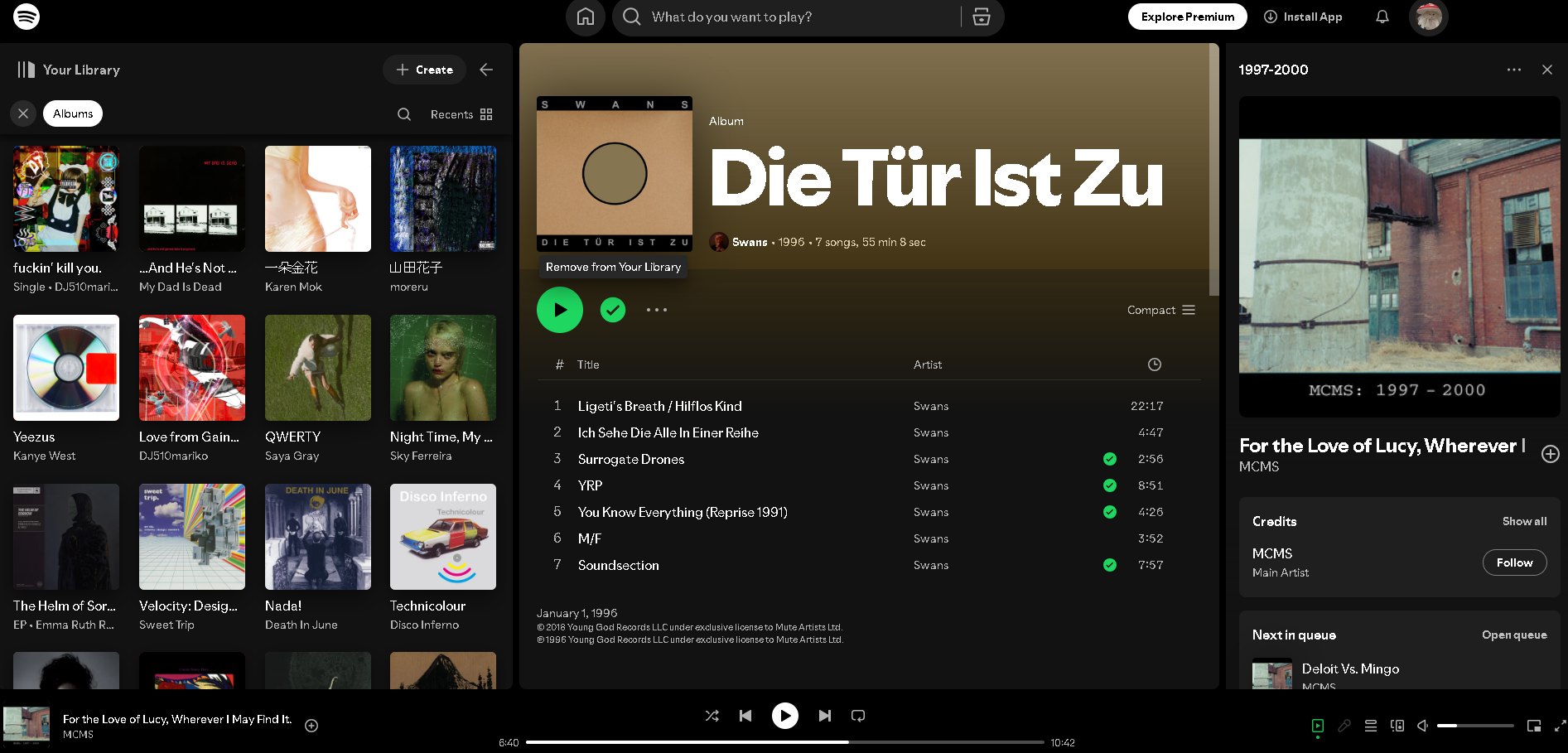Open more options in 1997-2000 panel
Viewport: 1568px width, 753px height.
[x=1514, y=70]
